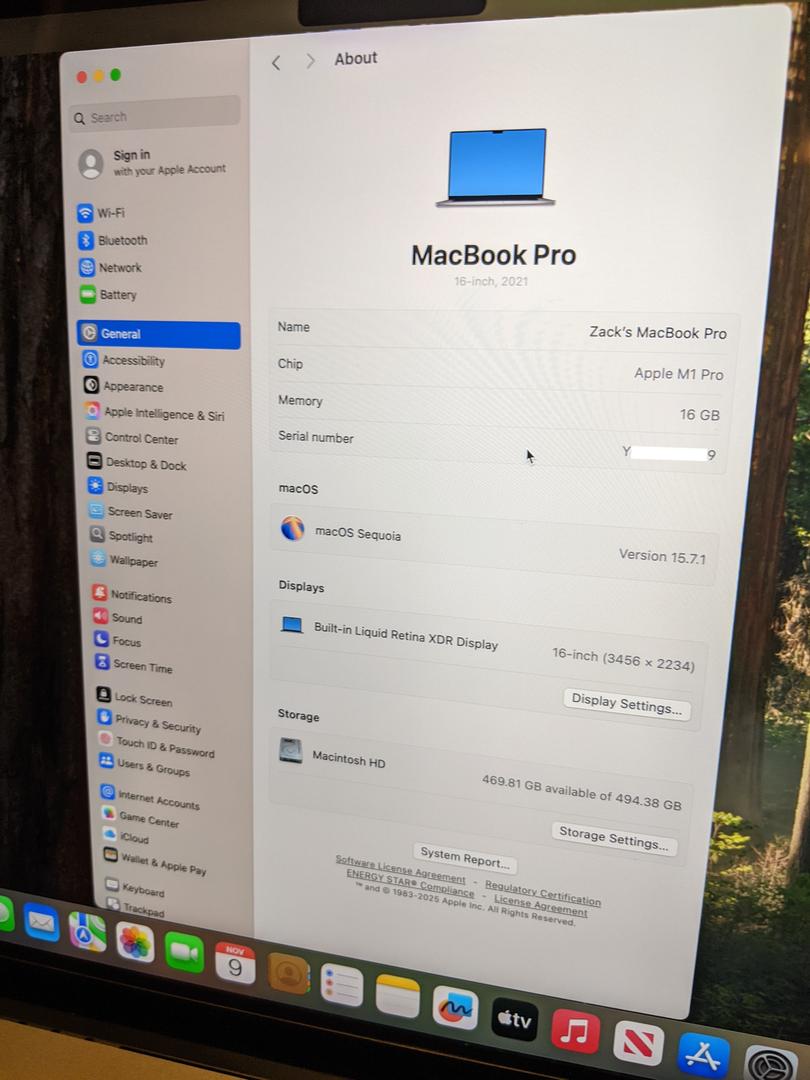Go forward with the right chevron
The image size is (810, 1080).
[310, 61]
